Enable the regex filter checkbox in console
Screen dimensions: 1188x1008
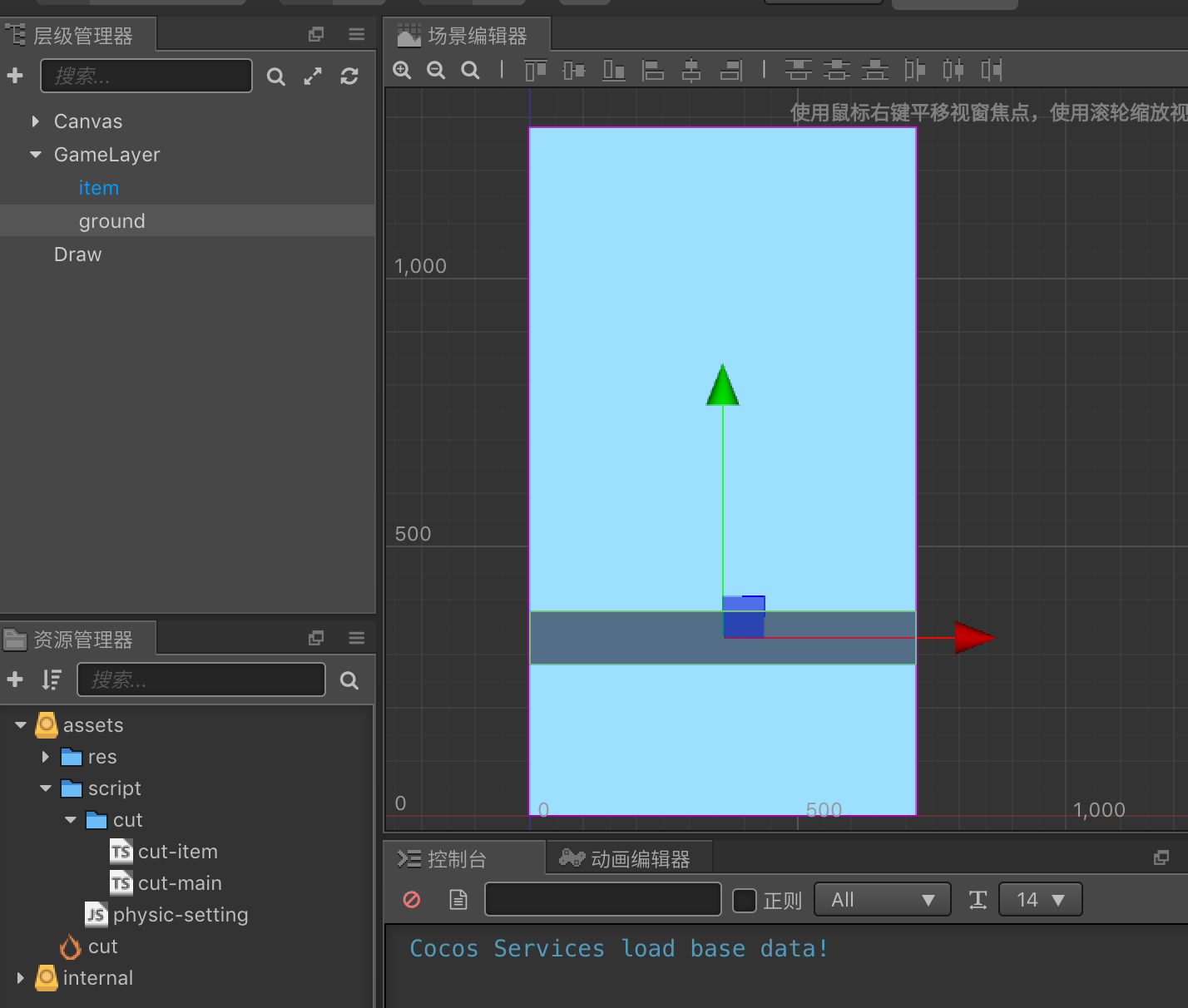pyautogui.click(x=744, y=900)
